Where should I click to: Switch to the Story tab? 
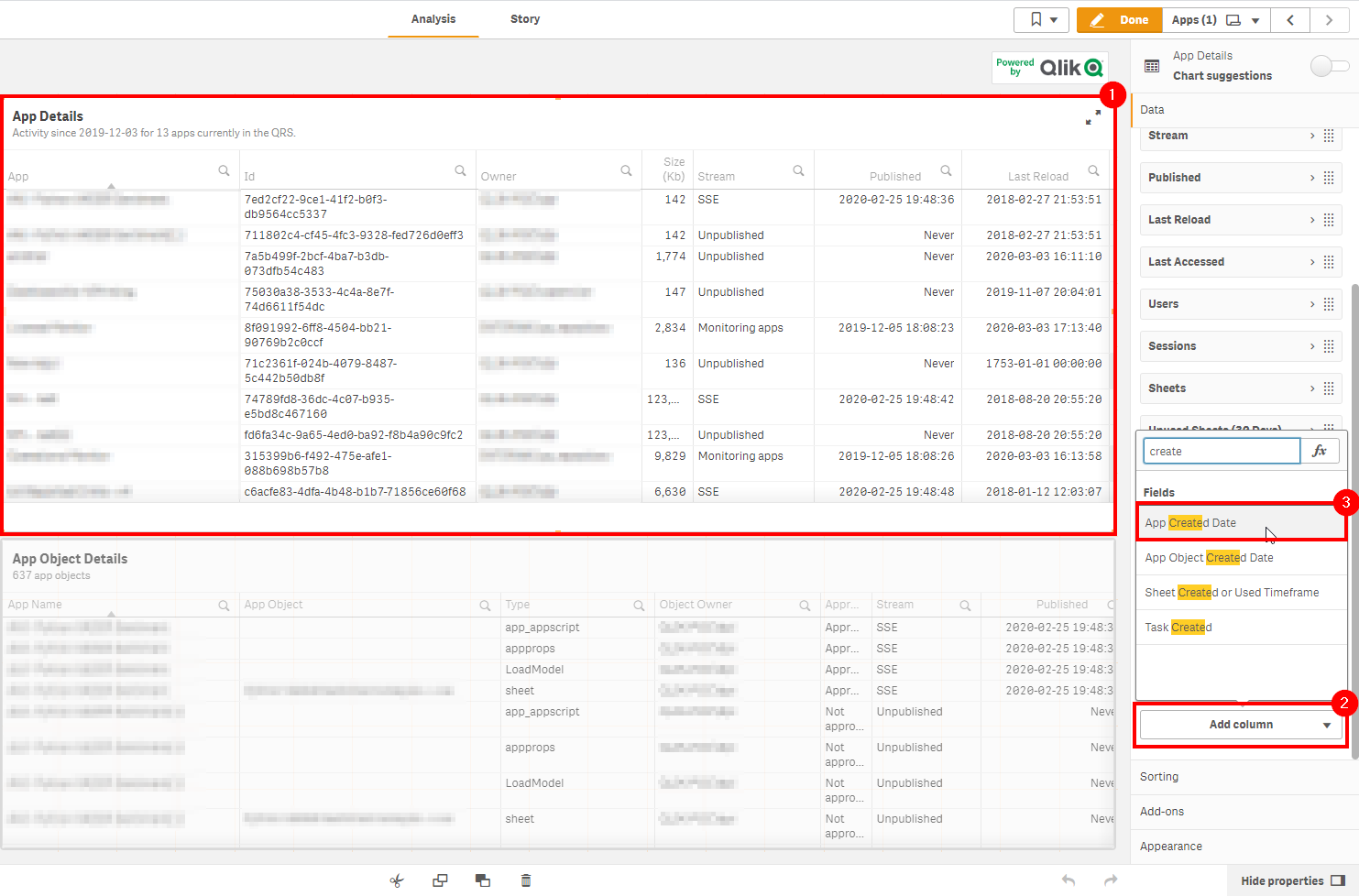pyautogui.click(x=524, y=19)
